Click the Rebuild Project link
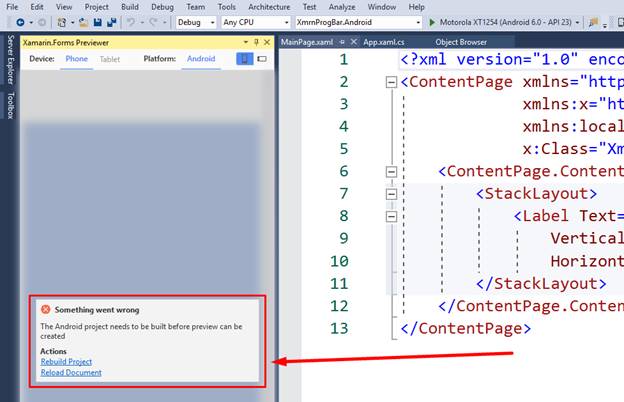This screenshot has height=402, width=624. point(66,361)
